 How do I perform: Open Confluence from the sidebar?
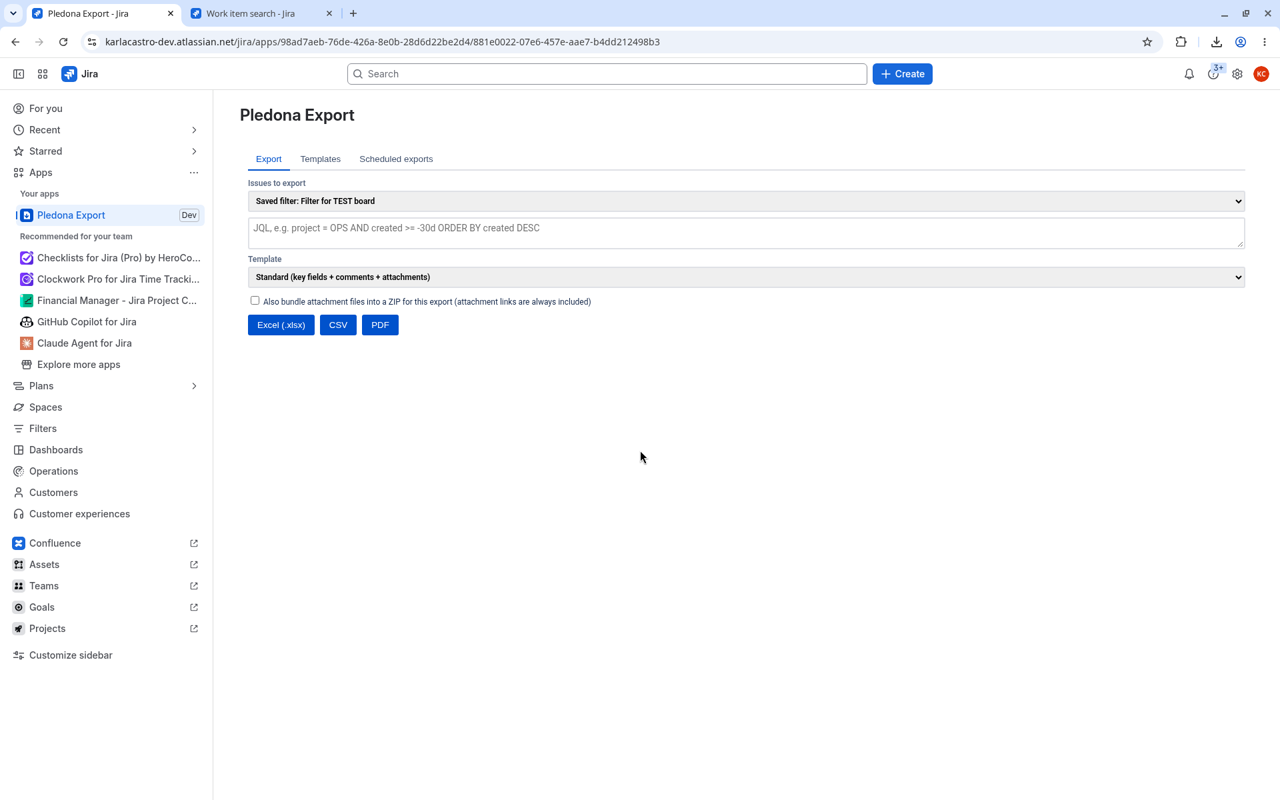tap(105, 543)
